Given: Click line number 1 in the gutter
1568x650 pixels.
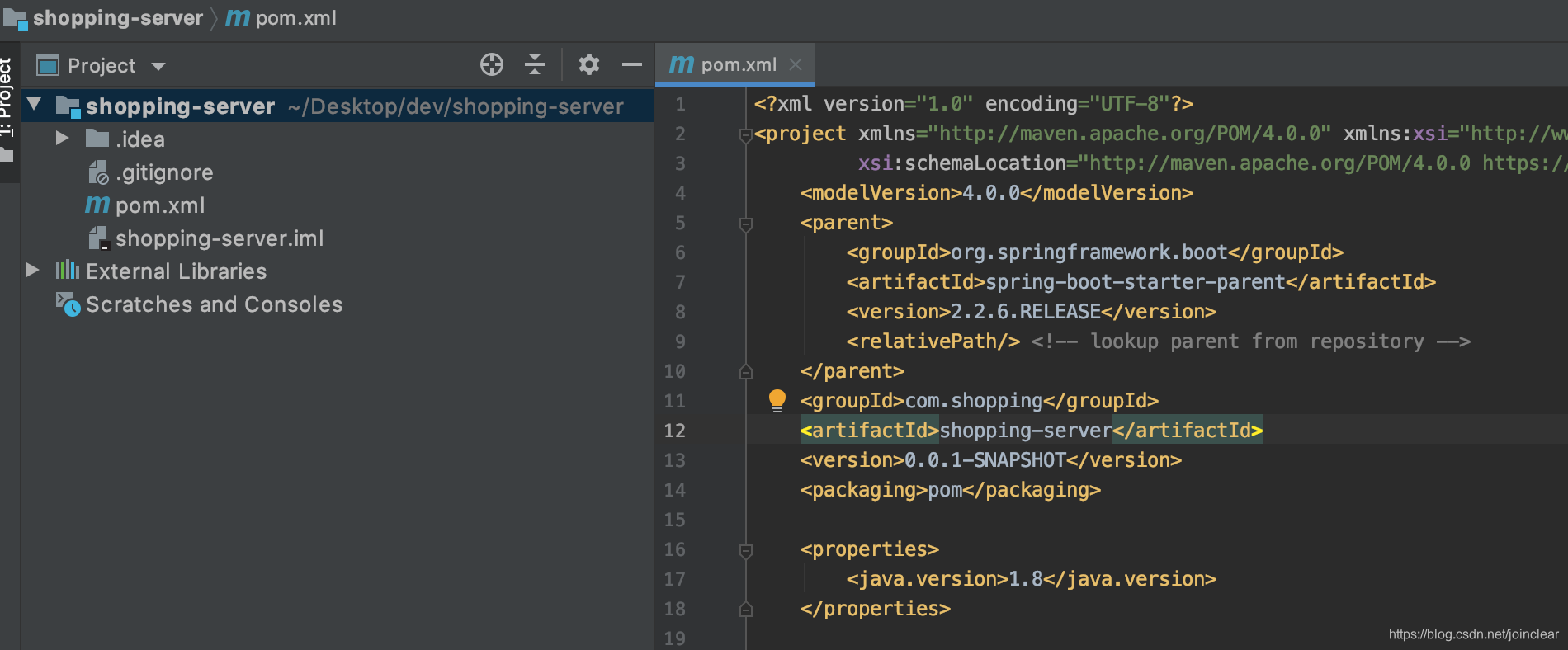Looking at the screenshot, I should 680,104.
